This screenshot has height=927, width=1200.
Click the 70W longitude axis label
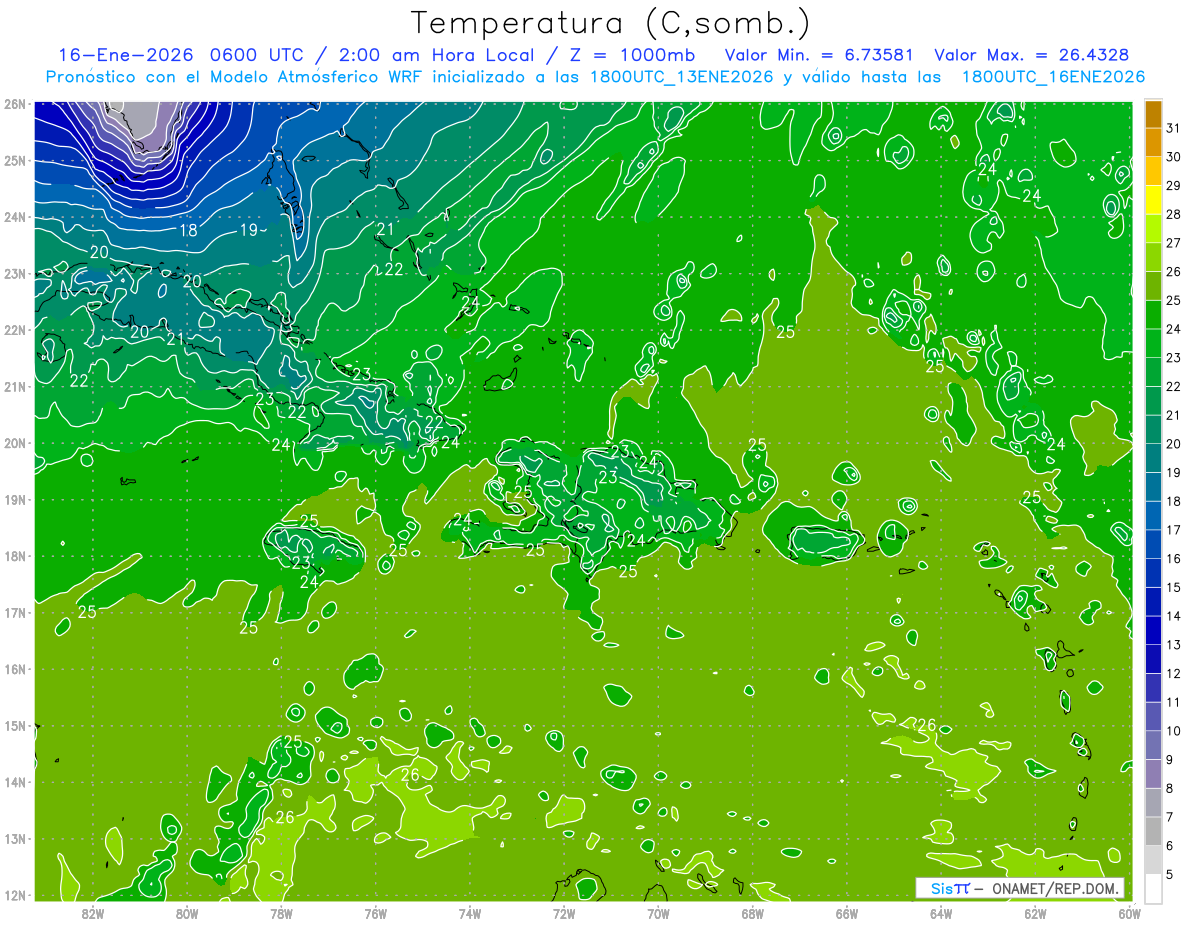pyautogui.click(x=658, y=913)
